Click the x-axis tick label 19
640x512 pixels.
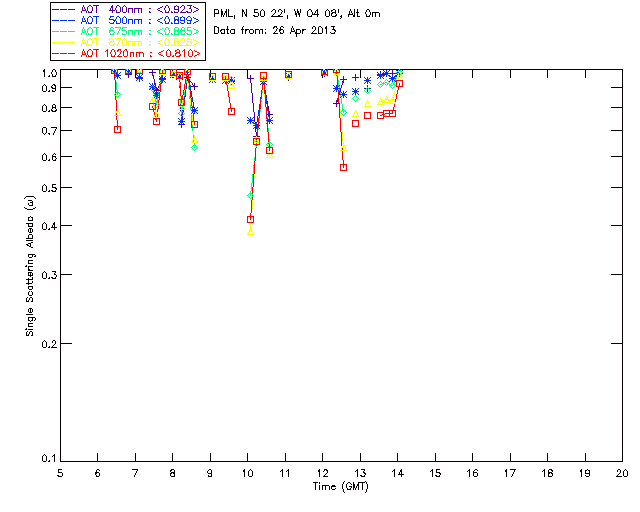coord(585,473)
